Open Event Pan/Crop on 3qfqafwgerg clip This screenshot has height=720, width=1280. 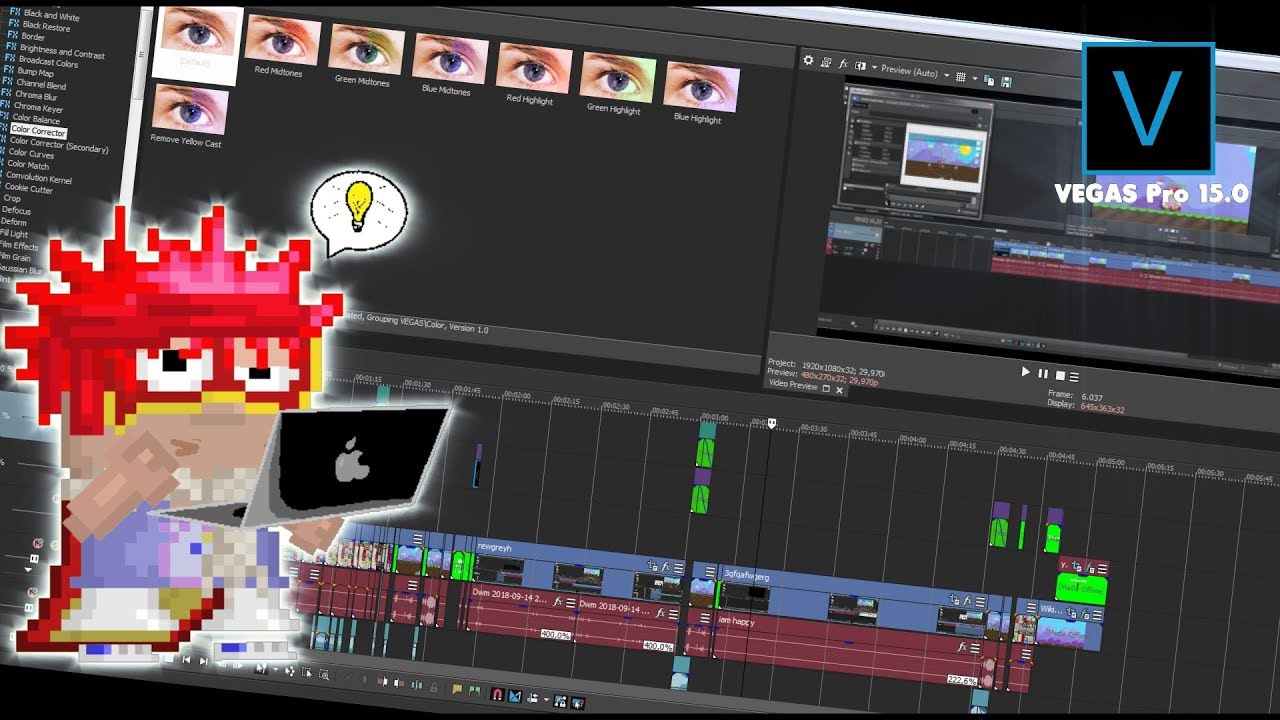[954, 599]
